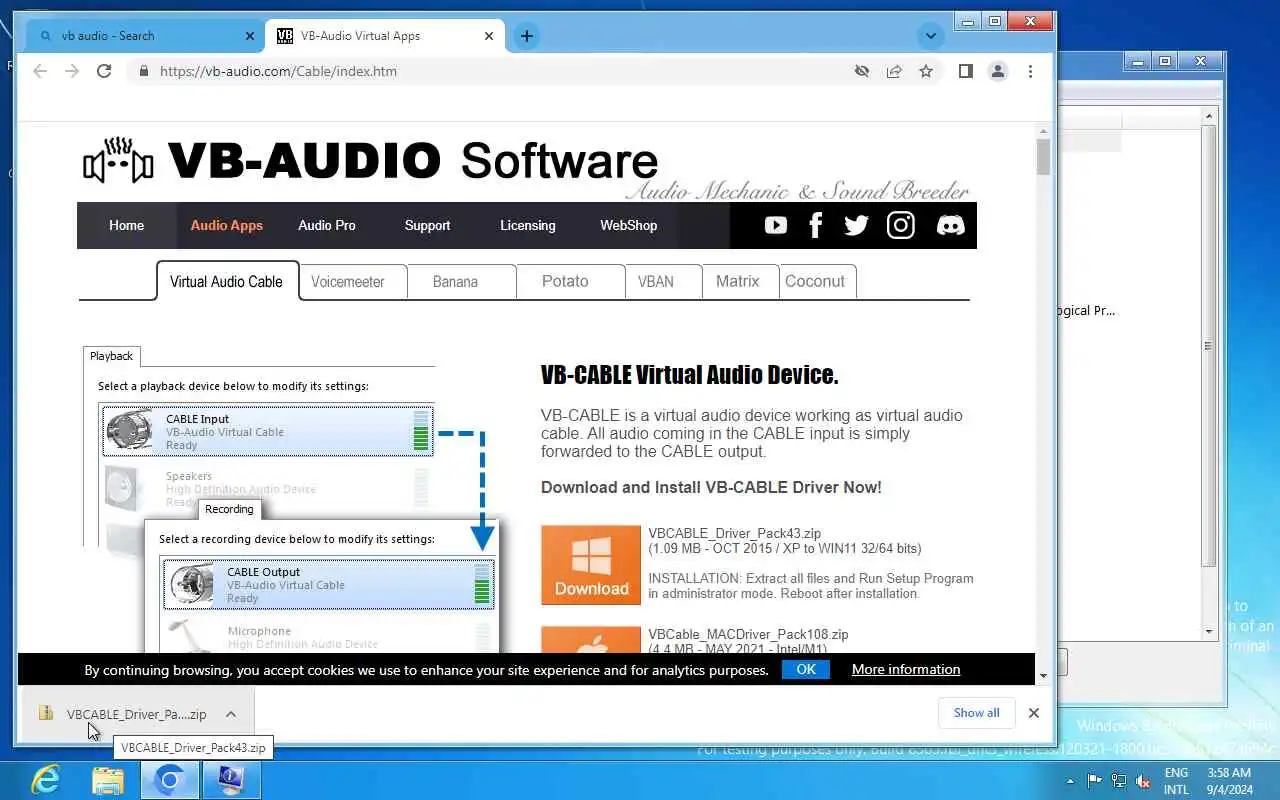1280x800 pixels.
Task: Open the Audio Apps menu item
Action: tap(227, 225)
